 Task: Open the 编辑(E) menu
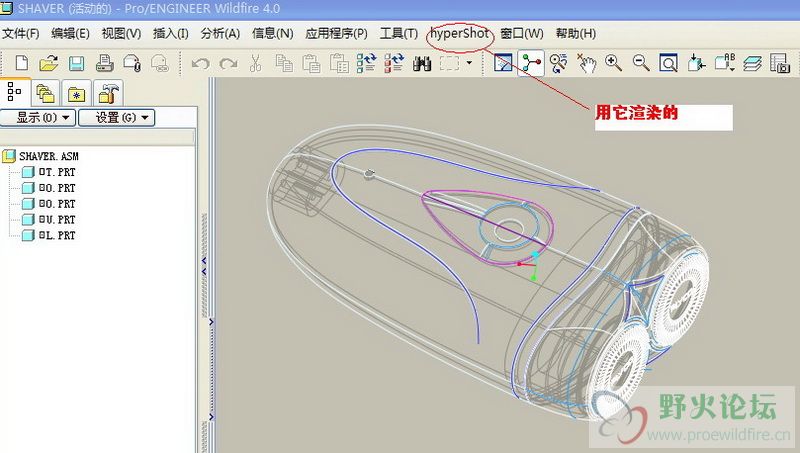pyautogui.click(x=70, y=34)
